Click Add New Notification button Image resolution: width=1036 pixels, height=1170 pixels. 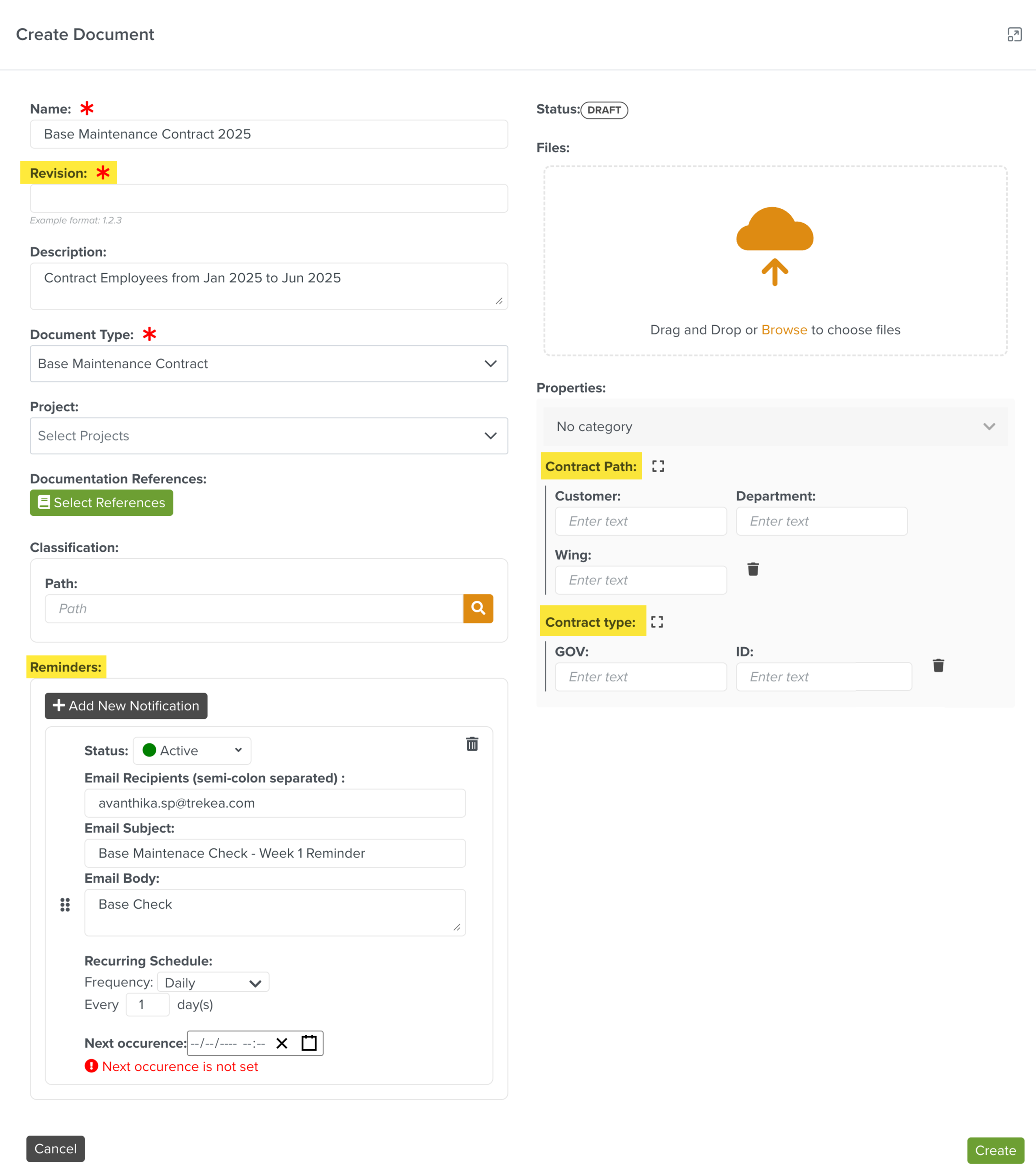click(x=126, y=706)
